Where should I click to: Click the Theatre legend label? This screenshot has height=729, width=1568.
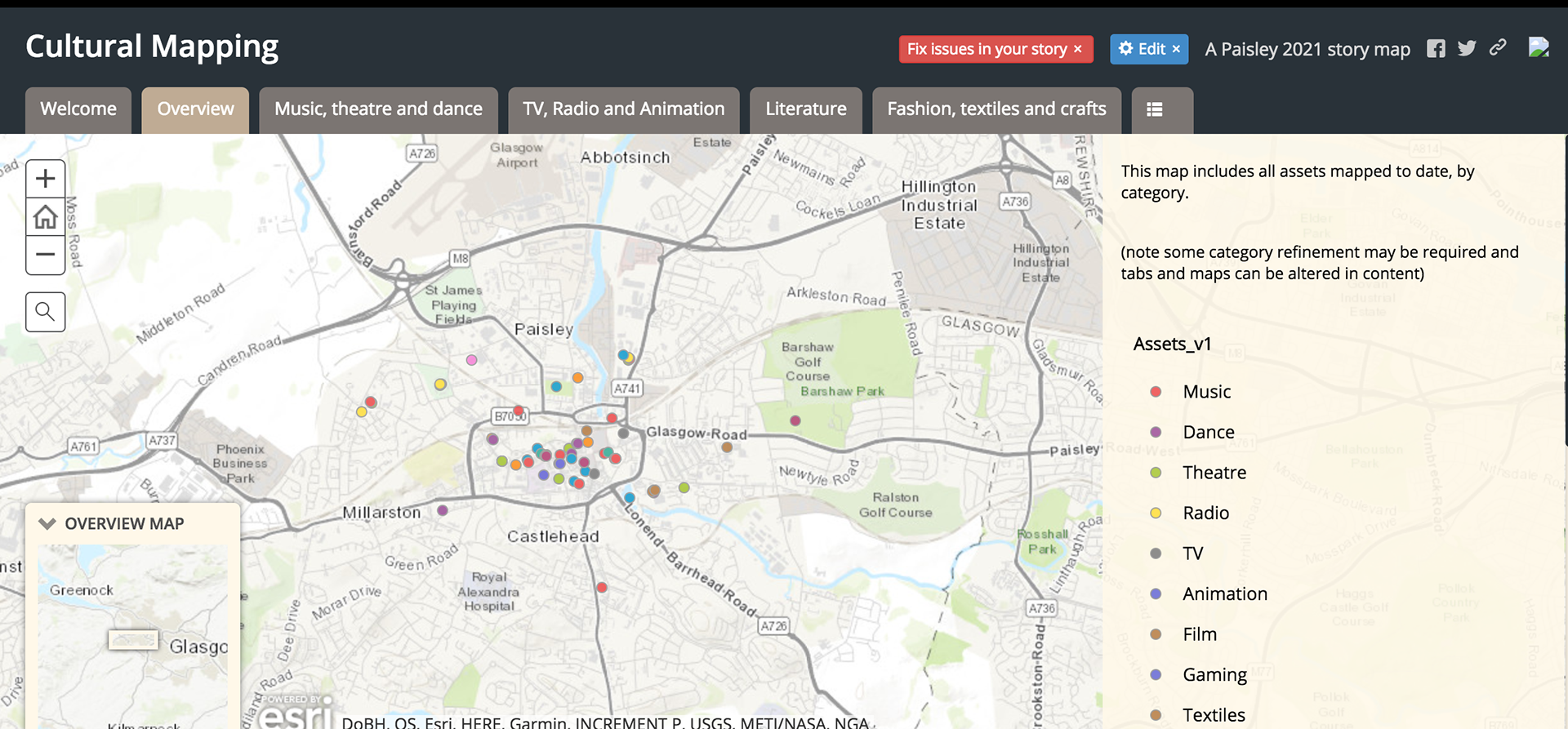tap(1214, 473)
